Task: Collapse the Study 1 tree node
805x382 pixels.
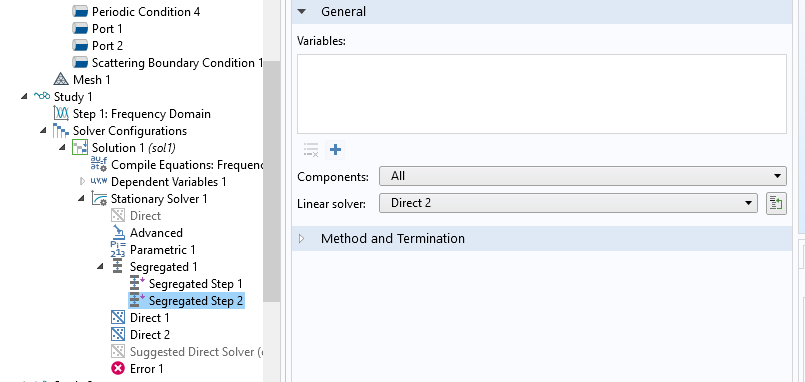Action: click(25, 97)
